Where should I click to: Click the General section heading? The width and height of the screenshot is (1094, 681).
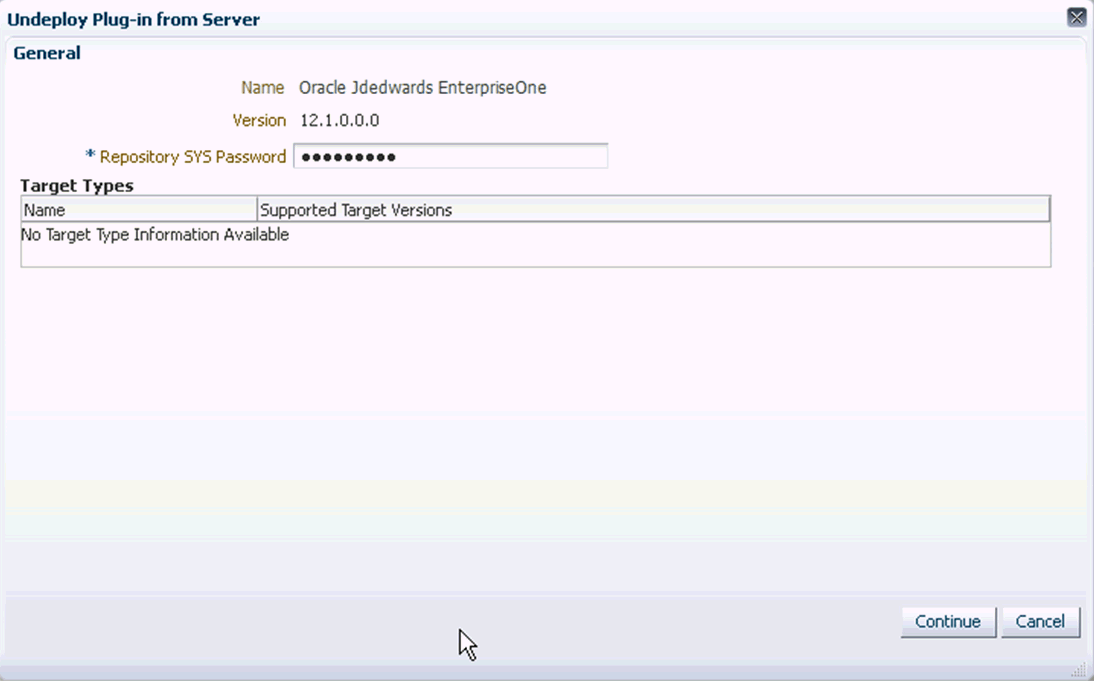(x=47, y=53)
